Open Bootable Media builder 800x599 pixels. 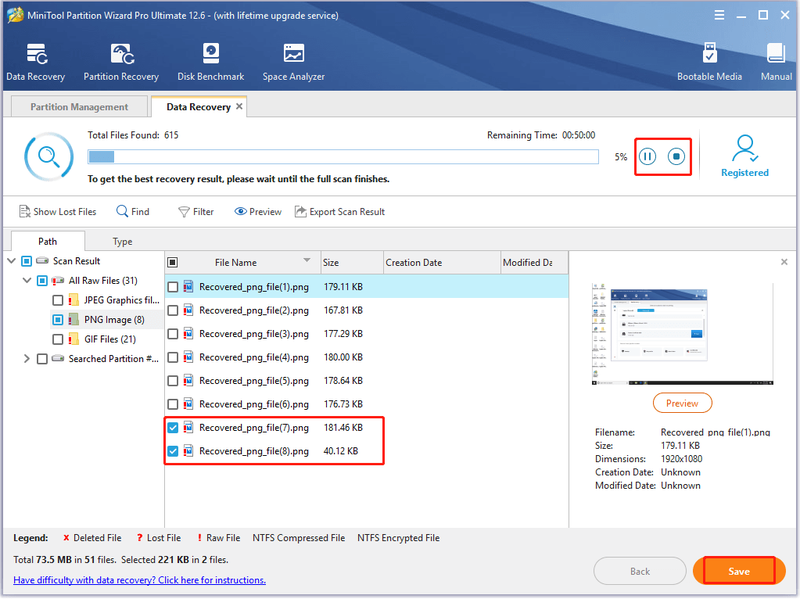709,62
